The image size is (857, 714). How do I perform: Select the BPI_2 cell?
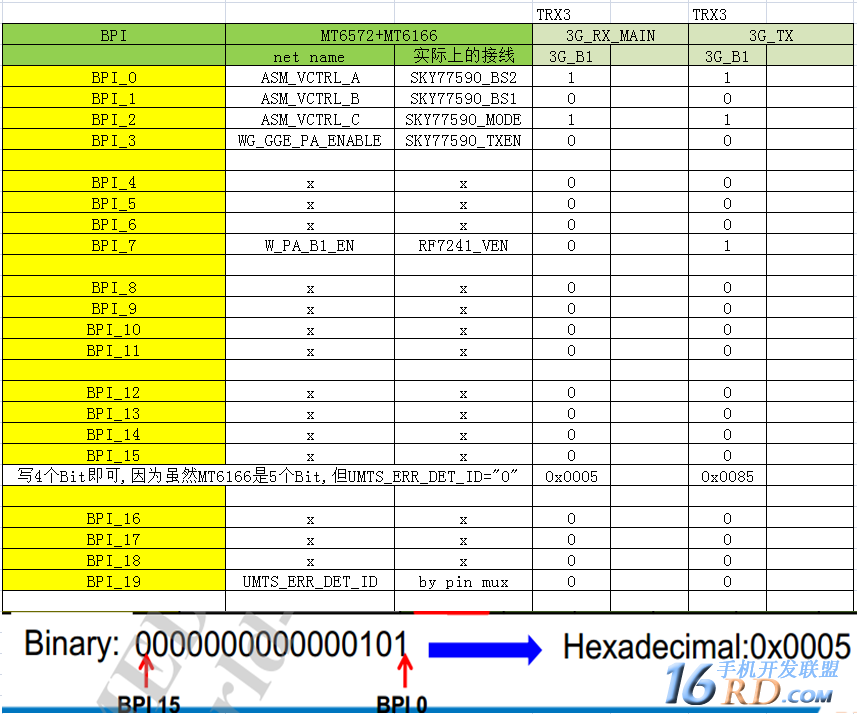click(114, 119)
